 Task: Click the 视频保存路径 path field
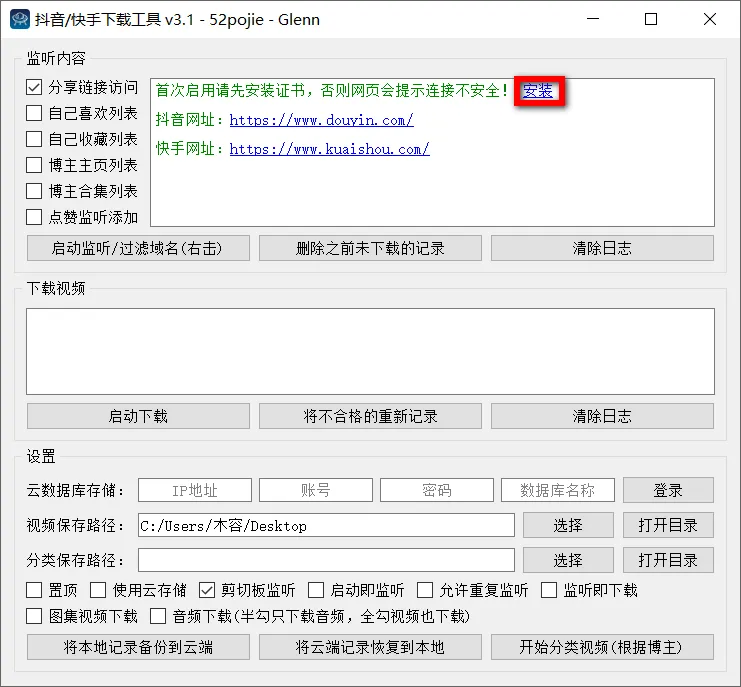pos(326,525)
